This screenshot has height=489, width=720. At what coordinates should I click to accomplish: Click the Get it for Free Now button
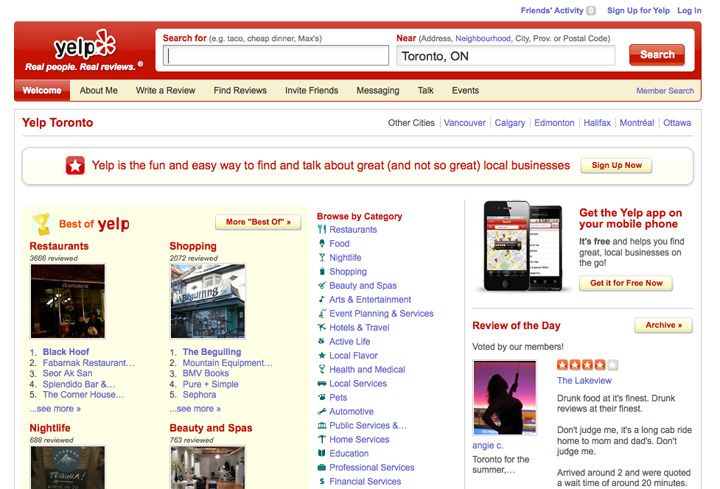(x=626, y=283)
